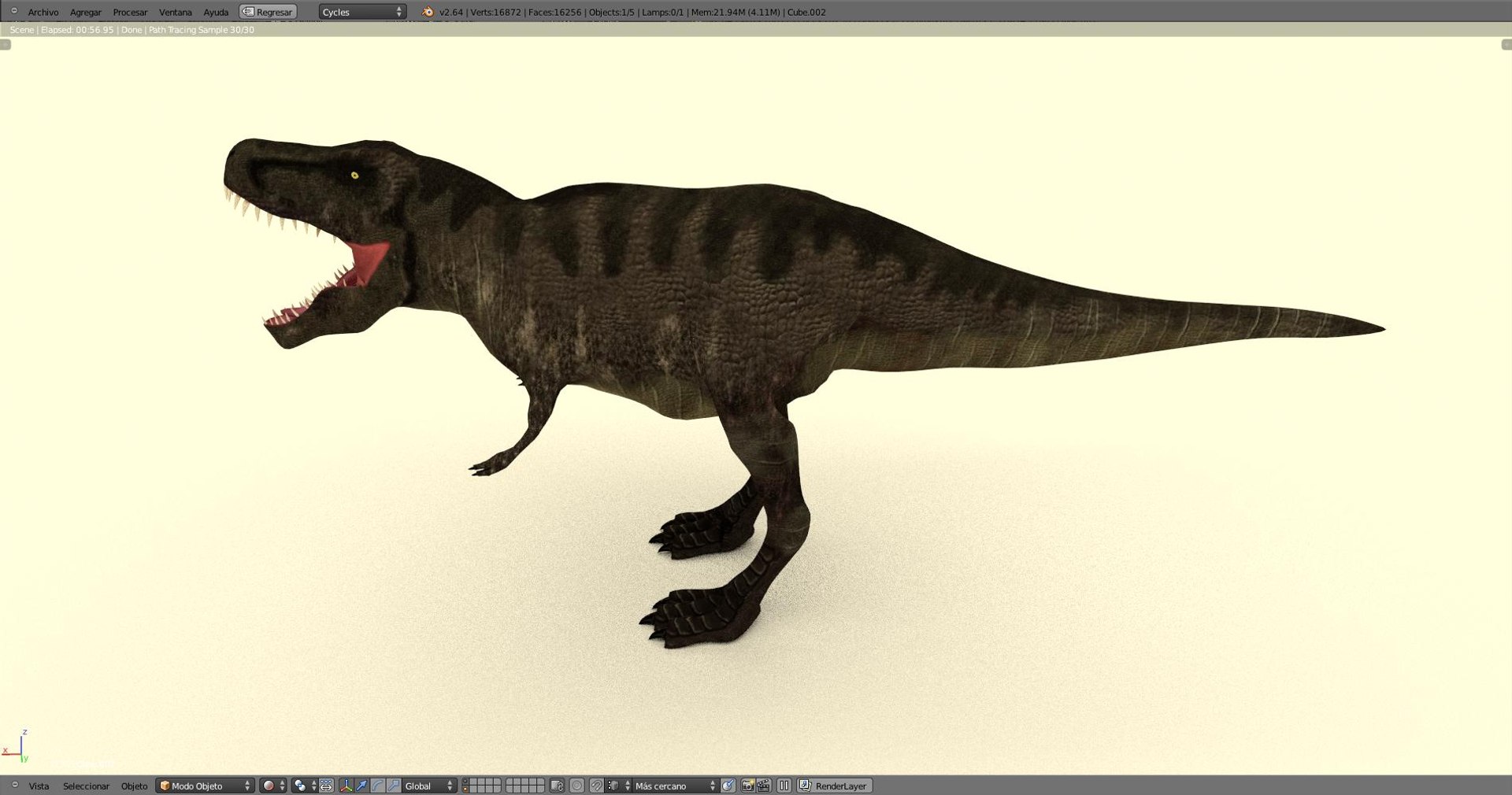
Task: Click the OpenGL render animation clapper icon
Action: coord(763,786)
